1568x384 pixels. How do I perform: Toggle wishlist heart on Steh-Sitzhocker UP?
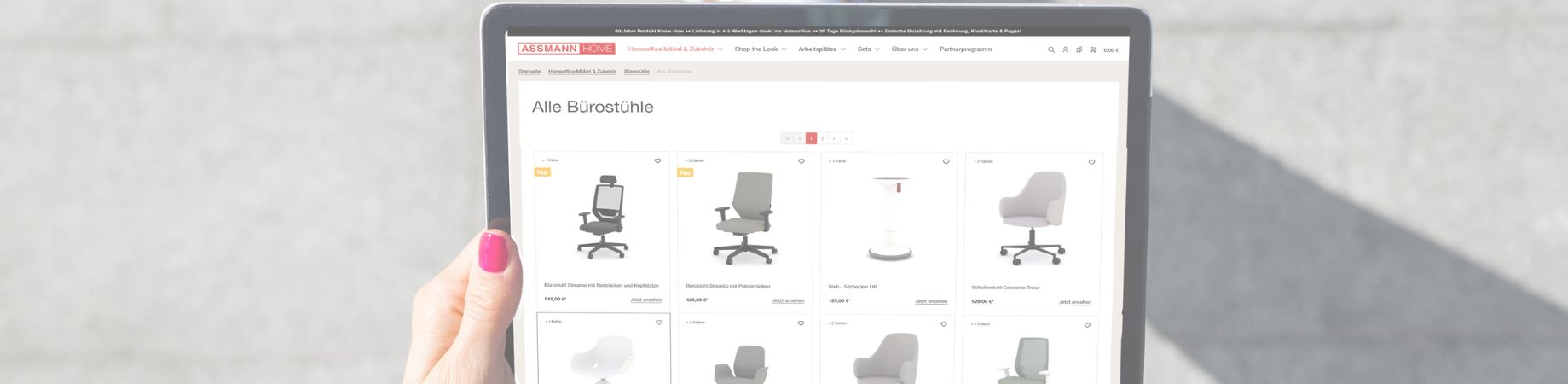(946, 161)
